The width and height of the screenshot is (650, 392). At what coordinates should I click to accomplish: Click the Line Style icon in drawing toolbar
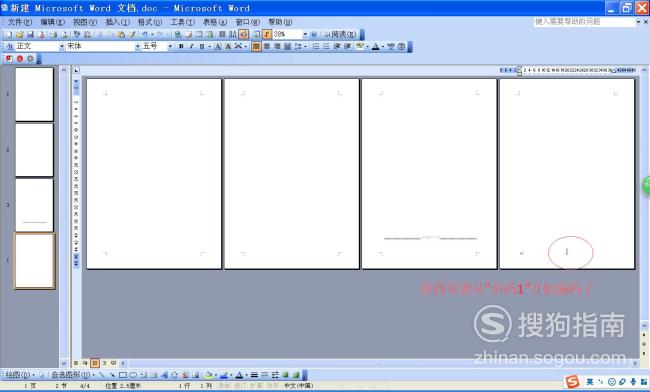click(x=254, y=375)
